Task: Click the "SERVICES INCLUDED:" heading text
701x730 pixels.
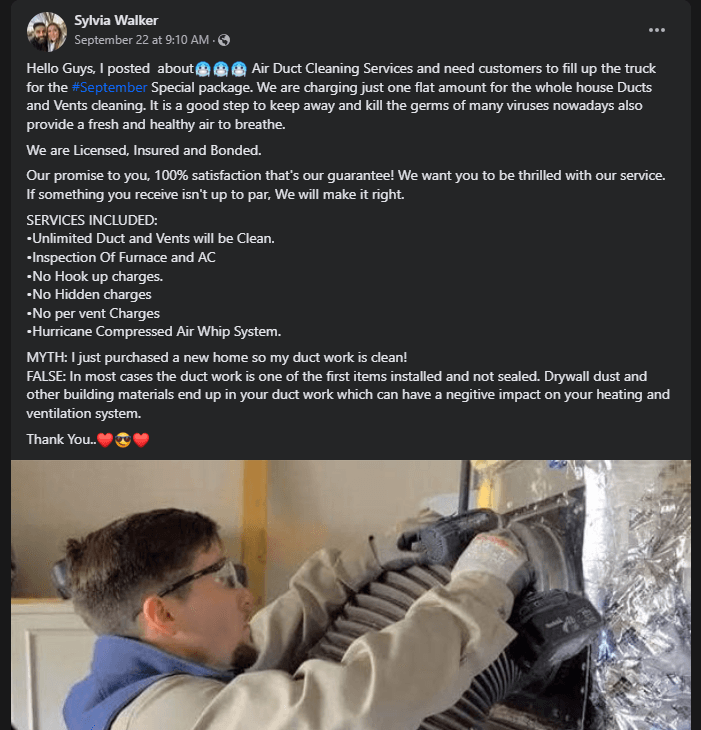Action: coord(92,220)
